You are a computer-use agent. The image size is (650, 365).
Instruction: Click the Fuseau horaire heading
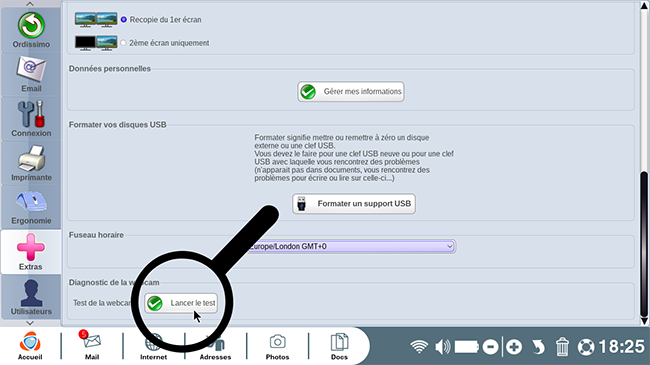pos(96,235)
